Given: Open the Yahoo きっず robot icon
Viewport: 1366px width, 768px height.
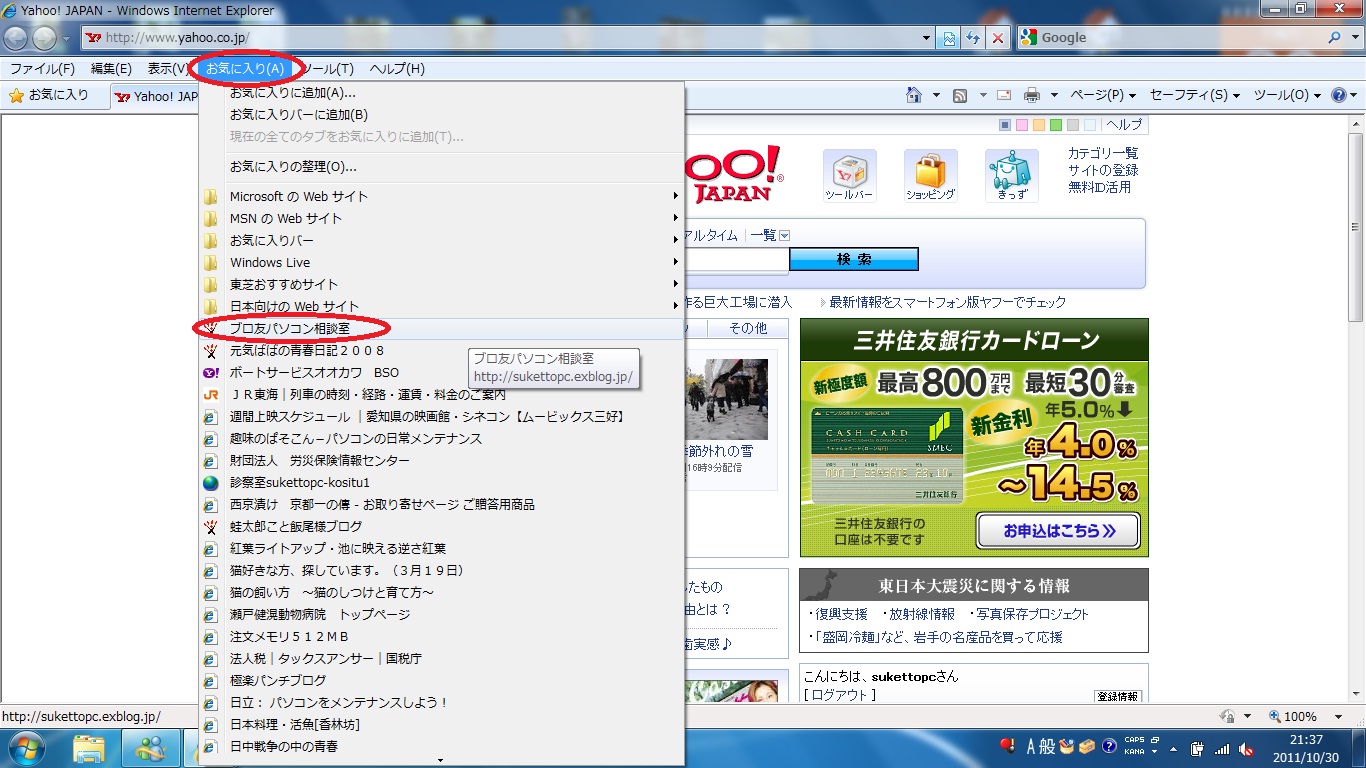Looking at the screenshot, I should 1012,177.
